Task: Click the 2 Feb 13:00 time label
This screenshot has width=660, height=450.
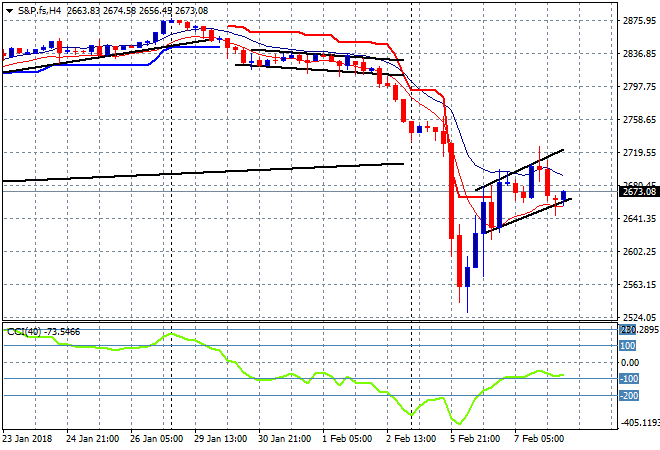Action: 411,439
